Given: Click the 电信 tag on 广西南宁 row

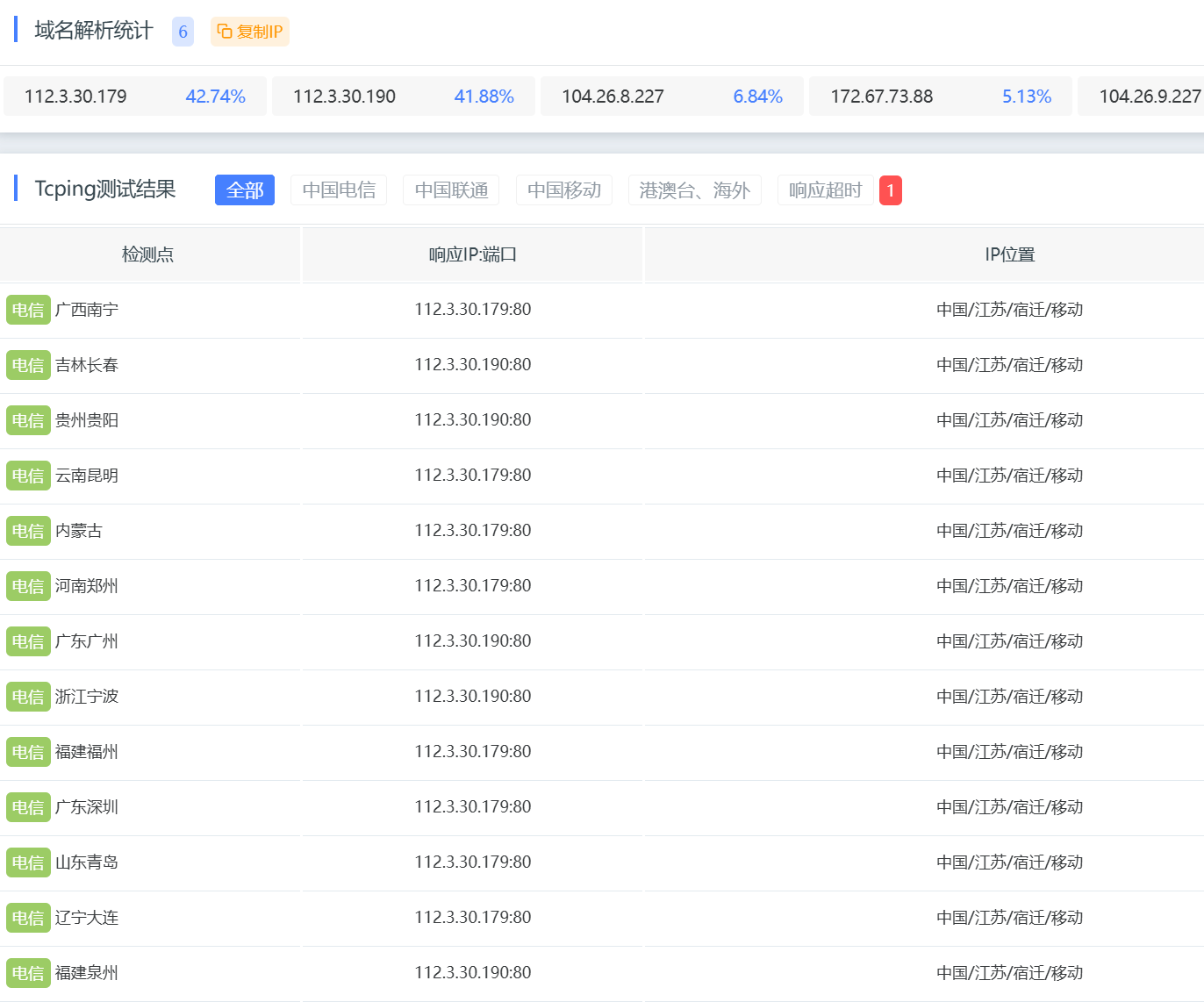Looking at the screenshot, I should (28, 310).
